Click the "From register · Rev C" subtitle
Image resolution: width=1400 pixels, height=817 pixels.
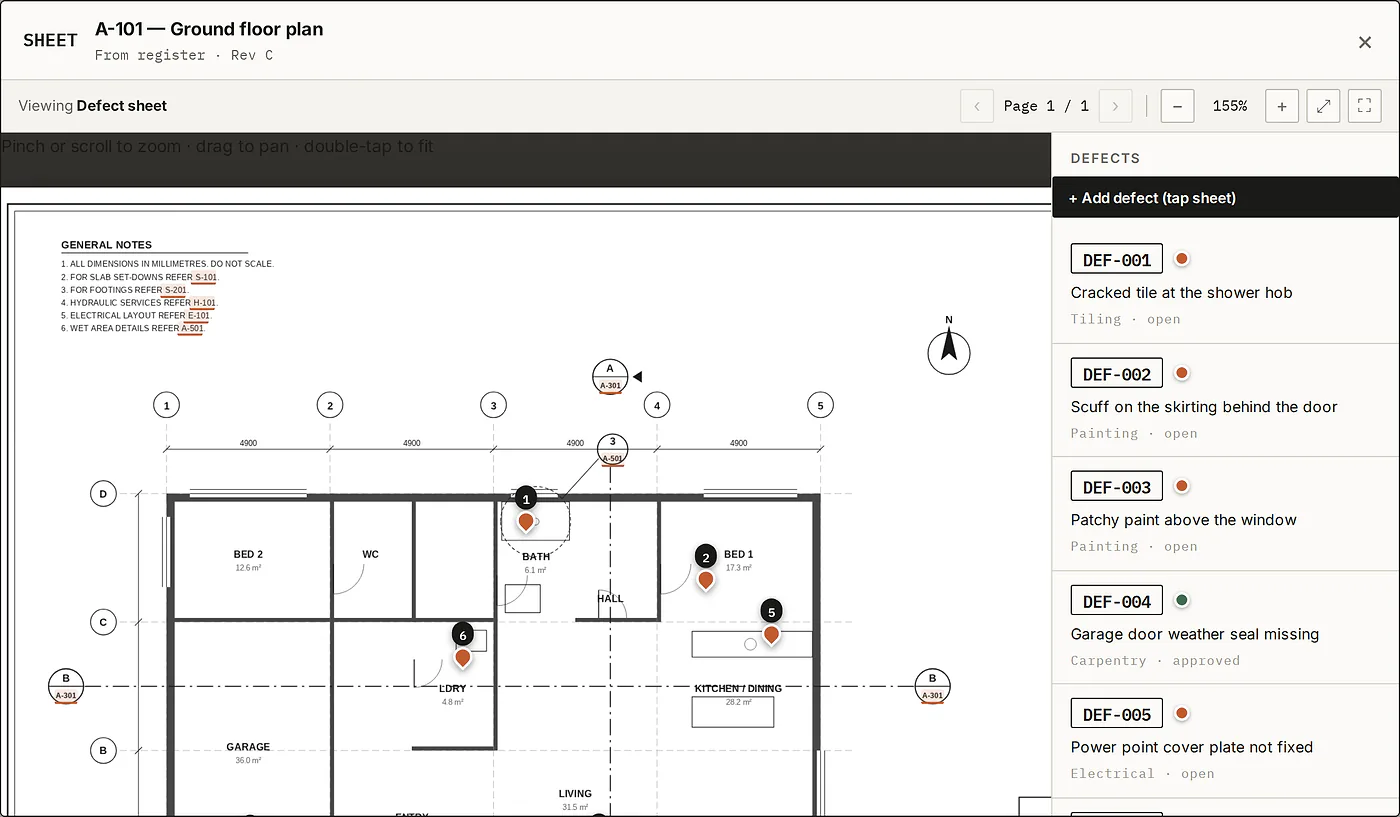point(184,55)
